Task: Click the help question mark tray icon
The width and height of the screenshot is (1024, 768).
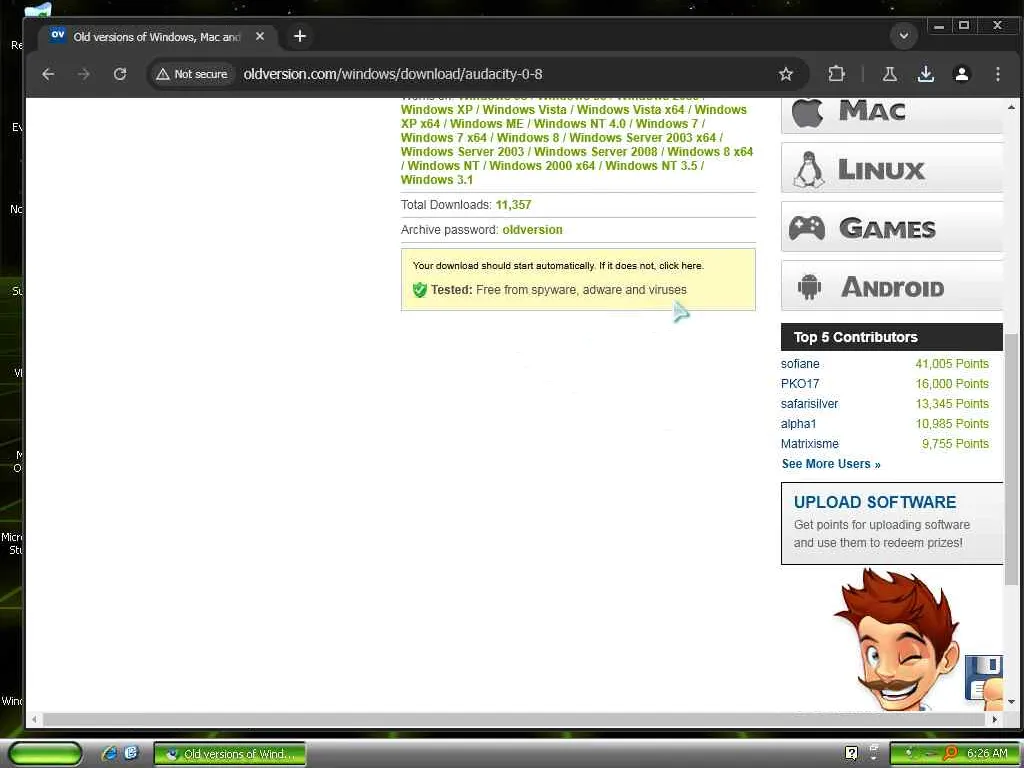Action: click(851, 753)
